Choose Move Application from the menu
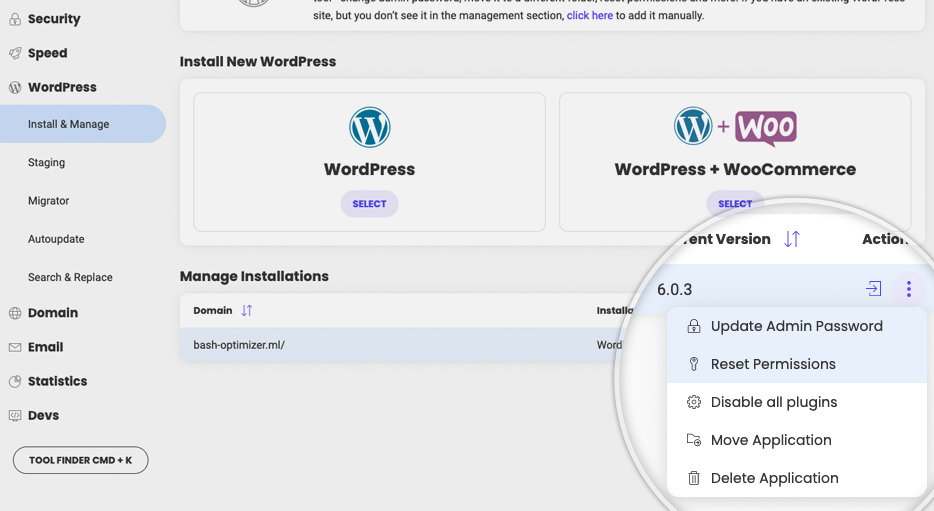Screen dimensions: 934x511 pyautogui.click(x=796, y=440)
